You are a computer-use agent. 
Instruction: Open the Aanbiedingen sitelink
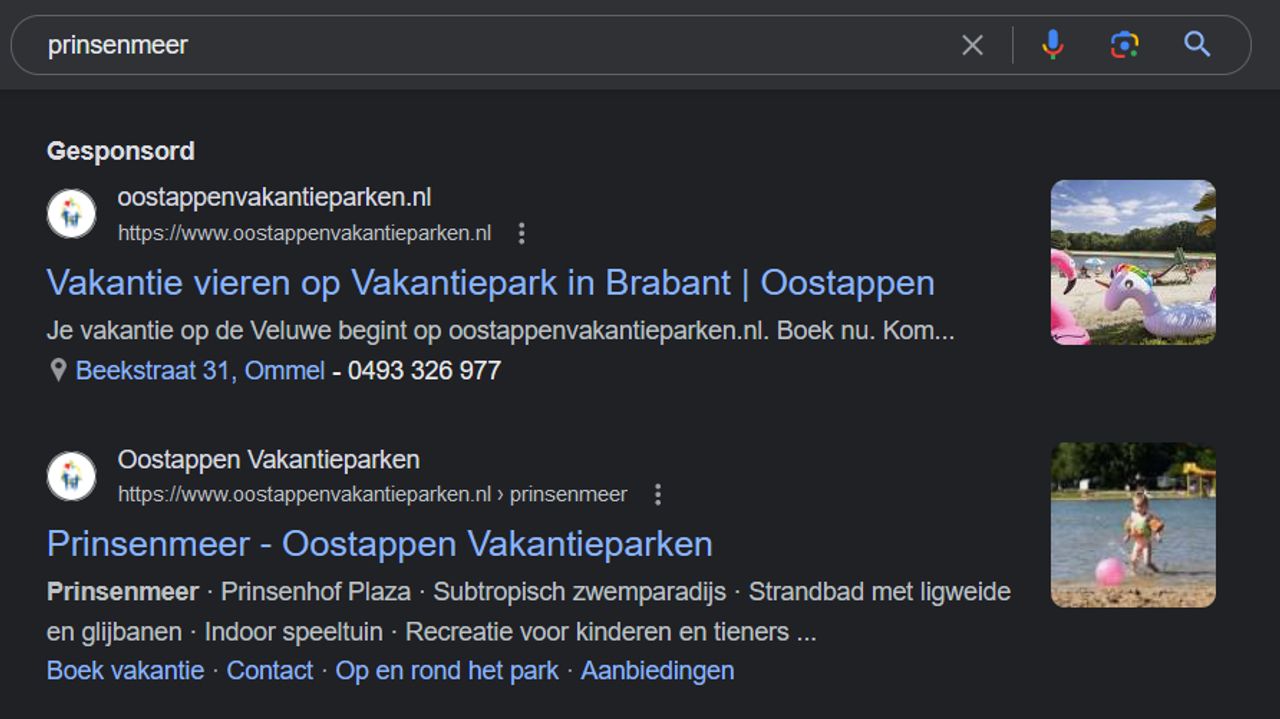[656, 670]
